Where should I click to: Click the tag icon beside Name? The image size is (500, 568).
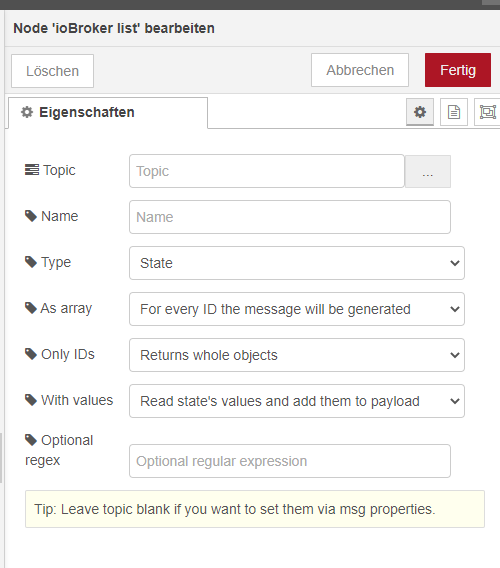tap(31, 216)
